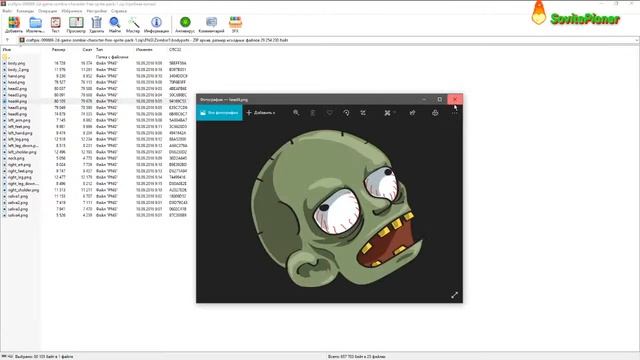Image resolution: width=640 pixels, height=360 pixels.
Task: Open the Настройки menu
Action: (x=96, y=11)
